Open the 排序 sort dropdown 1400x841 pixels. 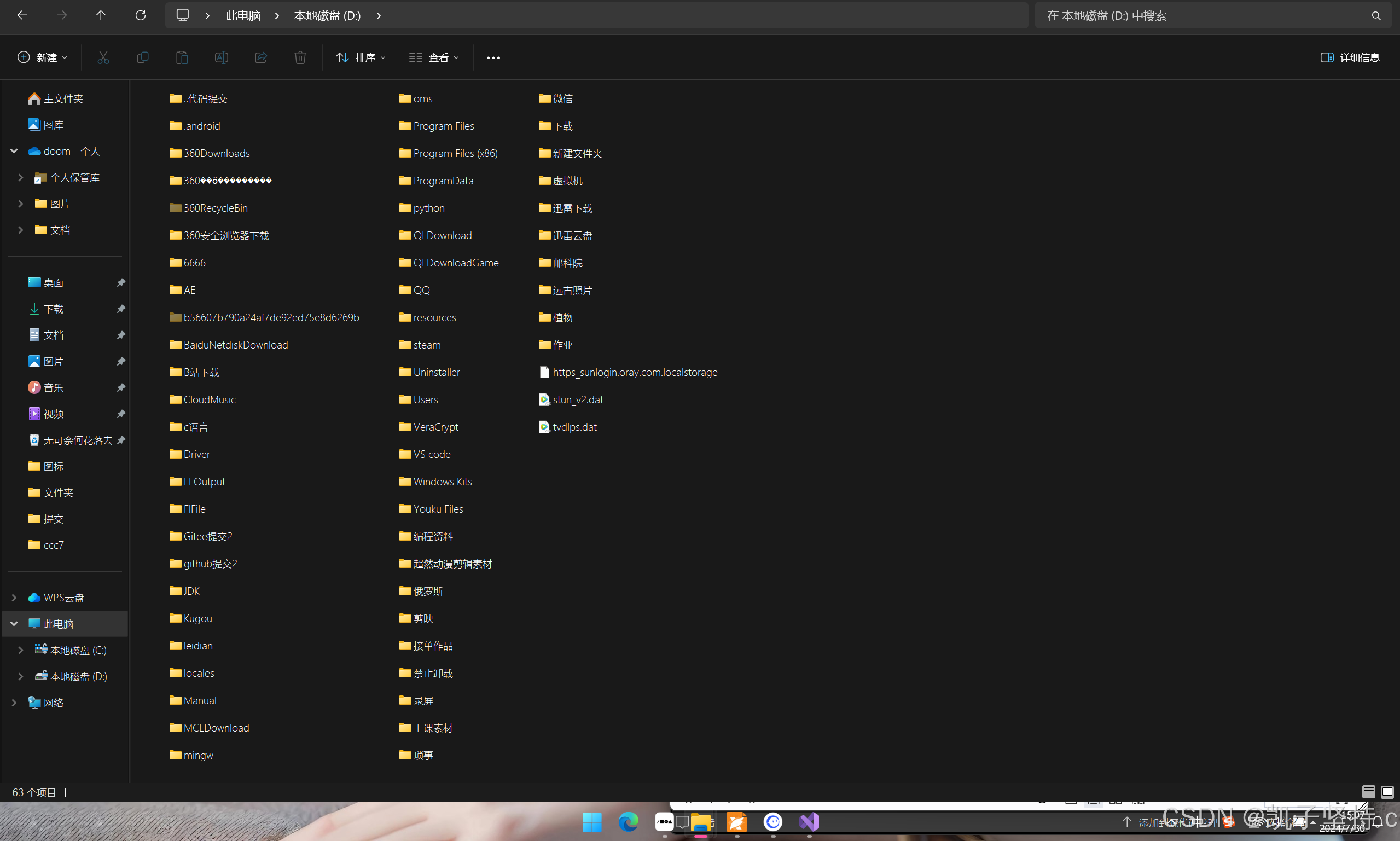361,57
